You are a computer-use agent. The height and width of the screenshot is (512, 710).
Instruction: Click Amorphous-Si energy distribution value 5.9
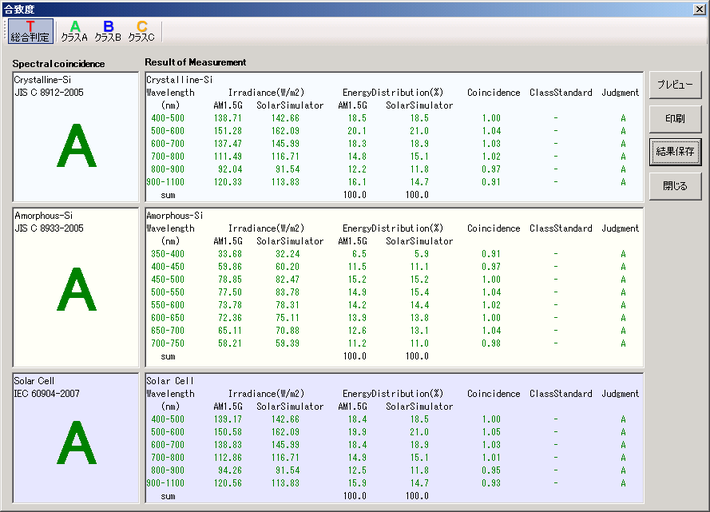pos(422,254)
